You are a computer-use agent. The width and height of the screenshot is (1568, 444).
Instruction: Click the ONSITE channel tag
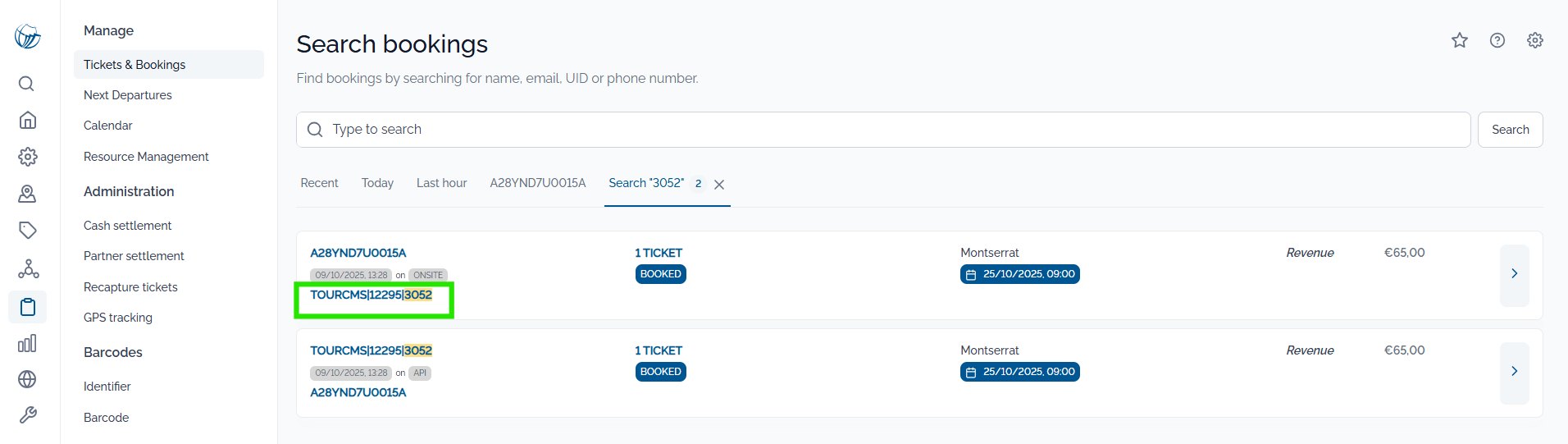point(428,275)
